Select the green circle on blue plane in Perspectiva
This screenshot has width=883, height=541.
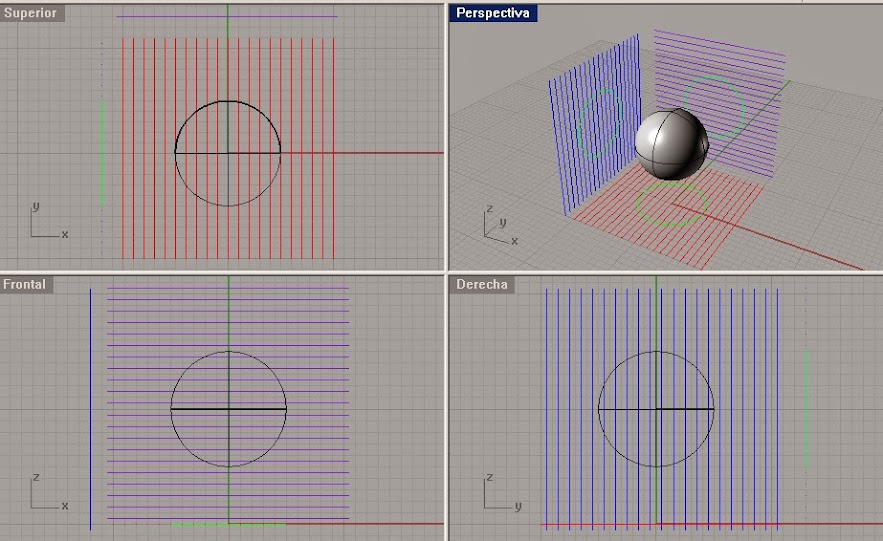(x=600, y=123)
